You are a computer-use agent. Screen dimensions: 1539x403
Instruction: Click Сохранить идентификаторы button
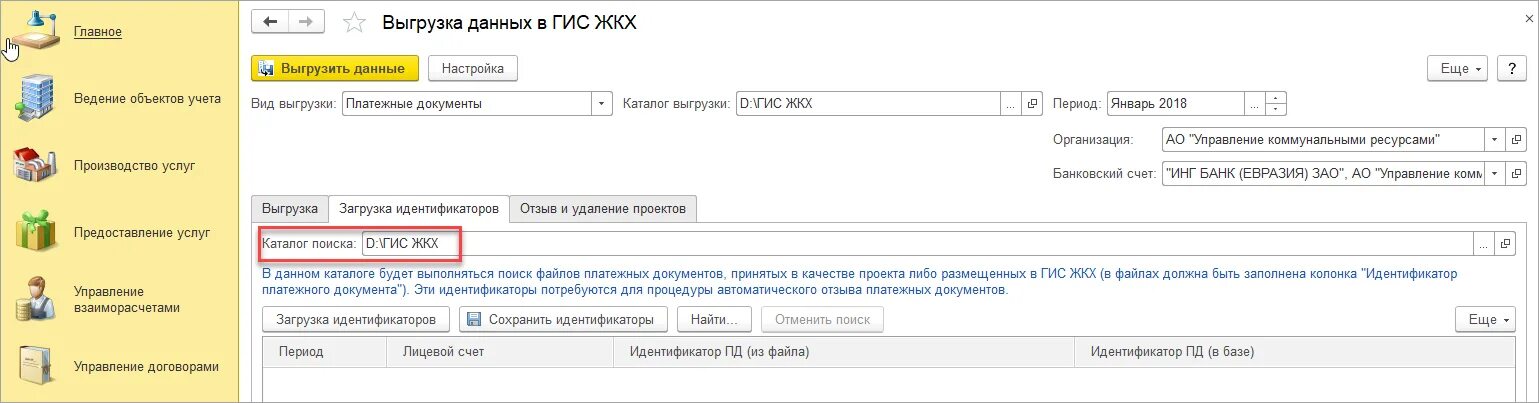[x=564, y=320]
